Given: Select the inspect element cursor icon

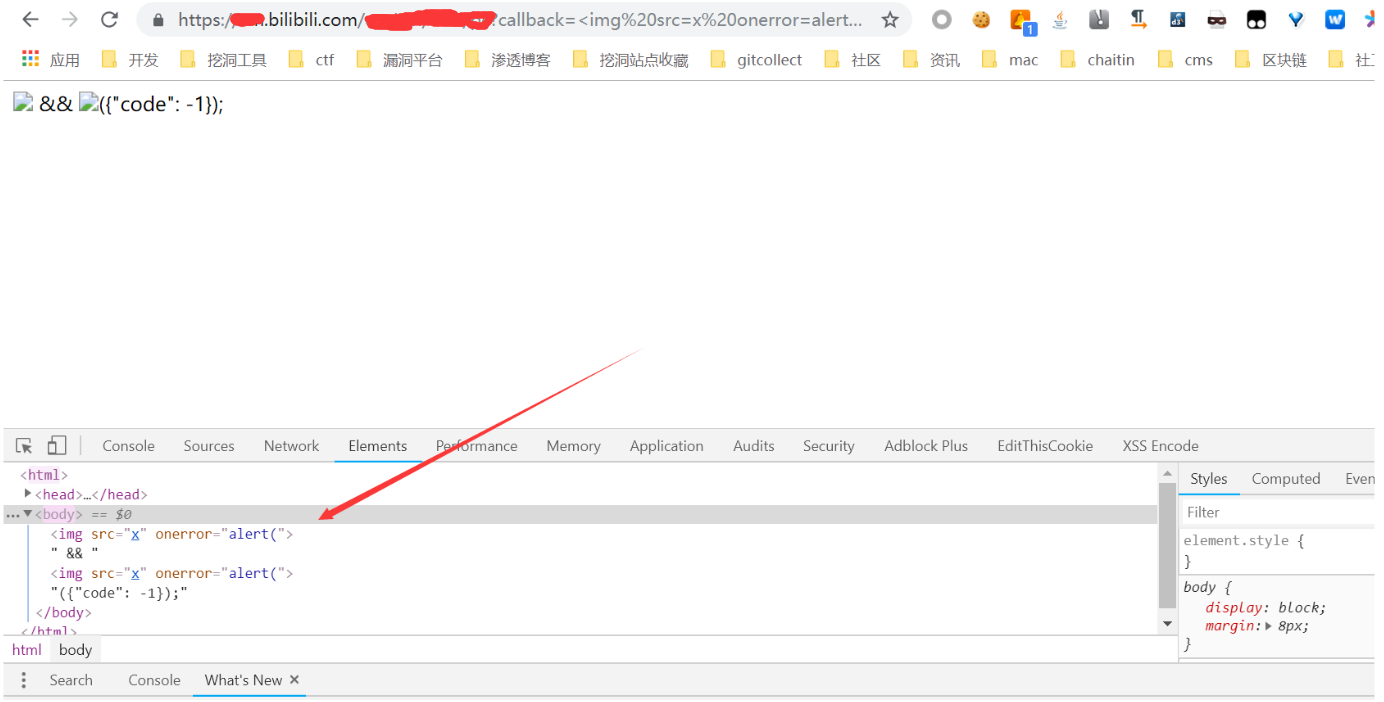Looking at the screenshot, I should pos(25,446).
